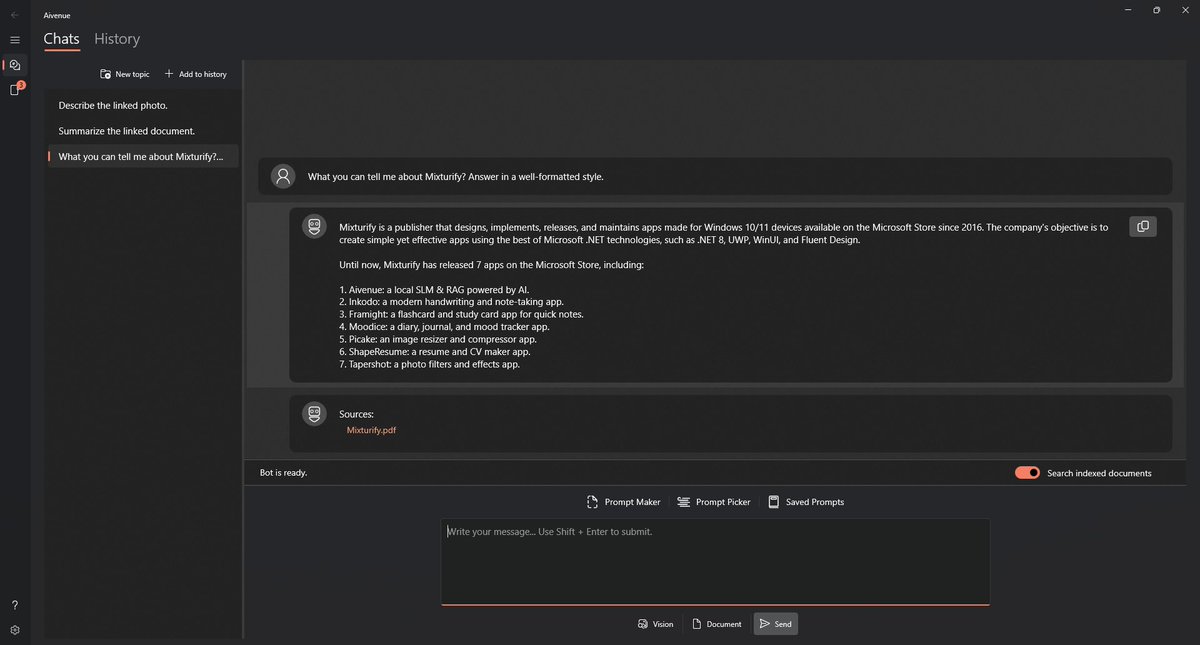Select chat 'Describe the linked photo.'
The width and height of the screenshot is (1200, 645).
pyautogui.click(x=143, y=105)
